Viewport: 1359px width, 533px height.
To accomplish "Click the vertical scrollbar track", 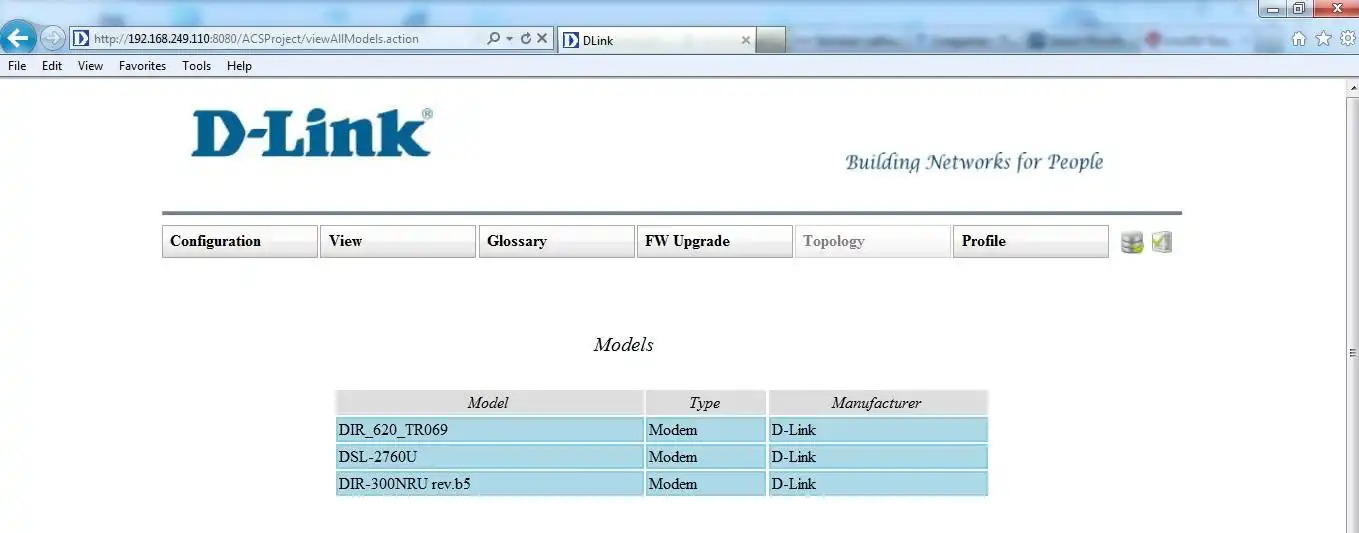I will [x=1352, y=315].
